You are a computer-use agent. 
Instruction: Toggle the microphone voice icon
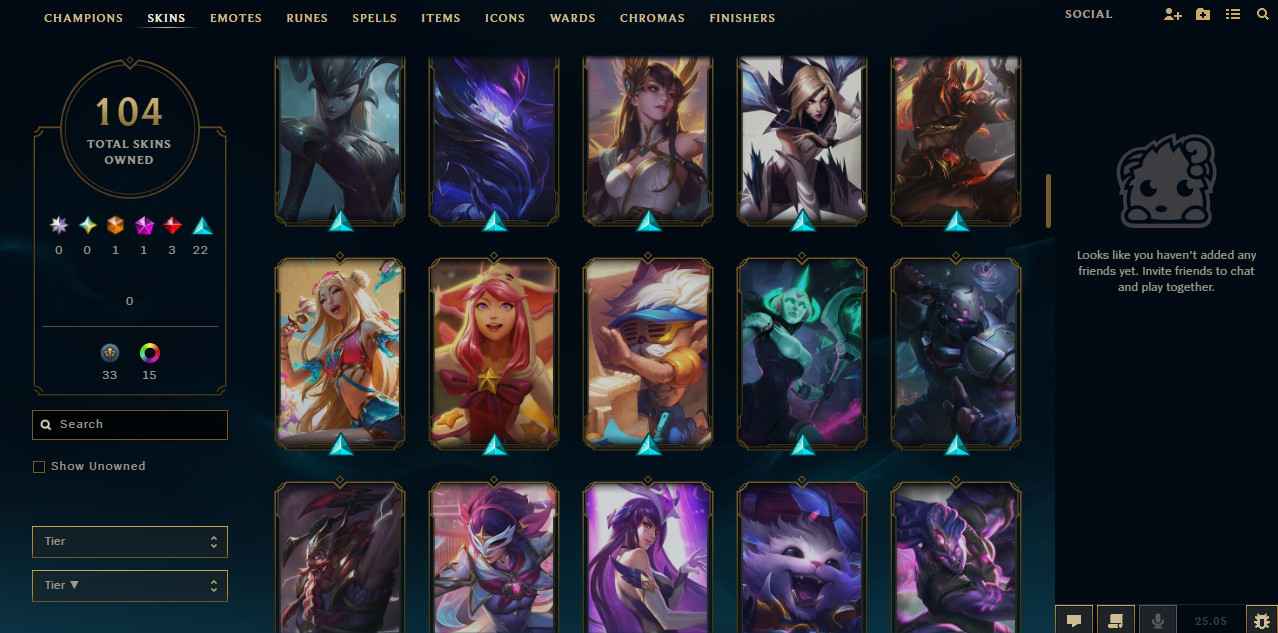tap(1158, 620)
